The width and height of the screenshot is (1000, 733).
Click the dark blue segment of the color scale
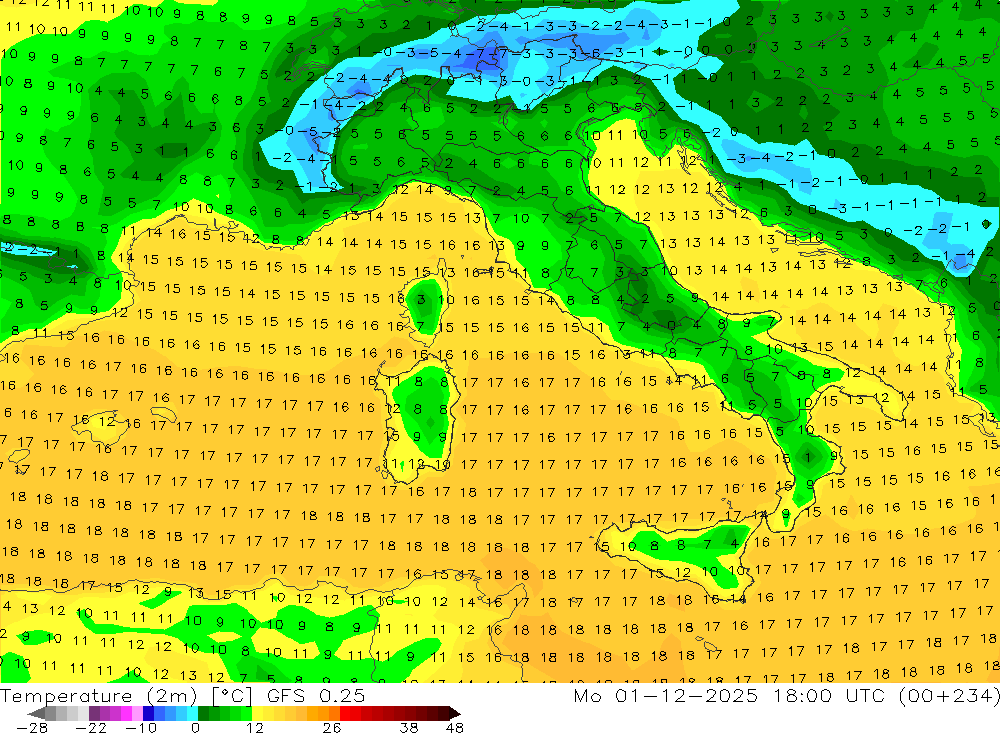click(148, 713)
